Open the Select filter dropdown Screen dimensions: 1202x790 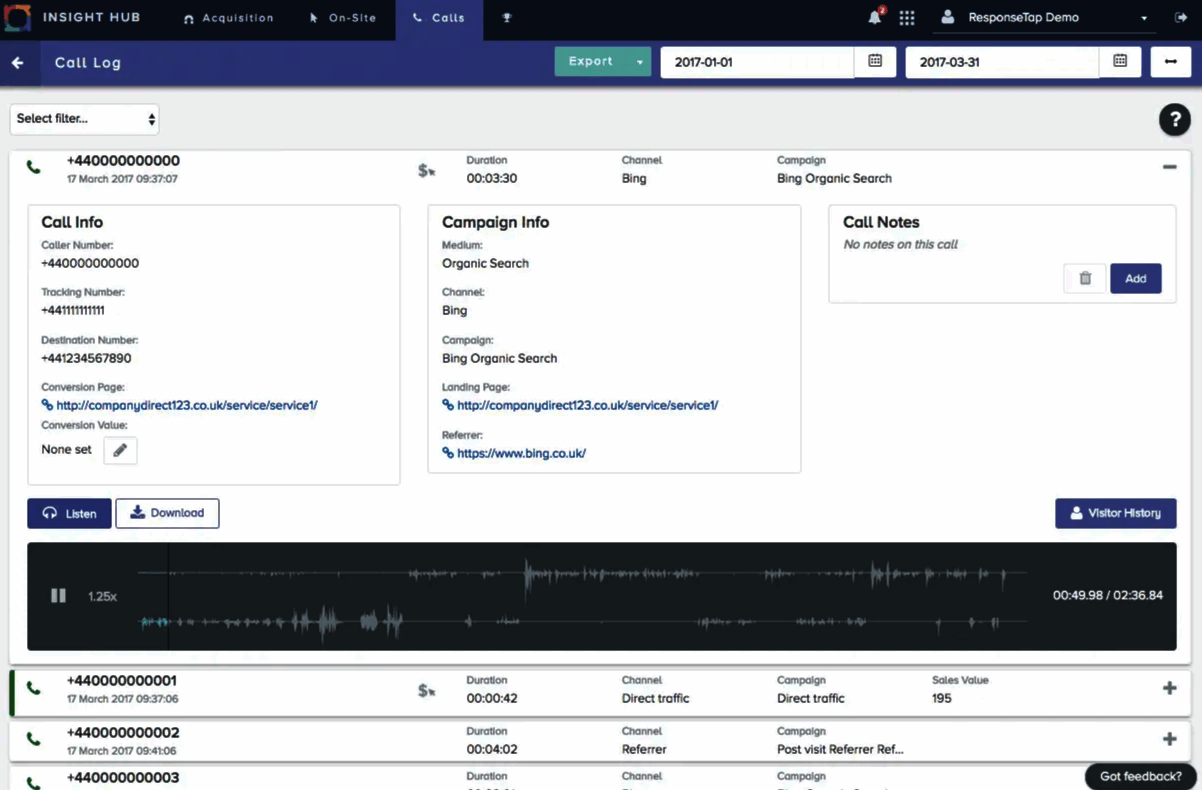84,119
